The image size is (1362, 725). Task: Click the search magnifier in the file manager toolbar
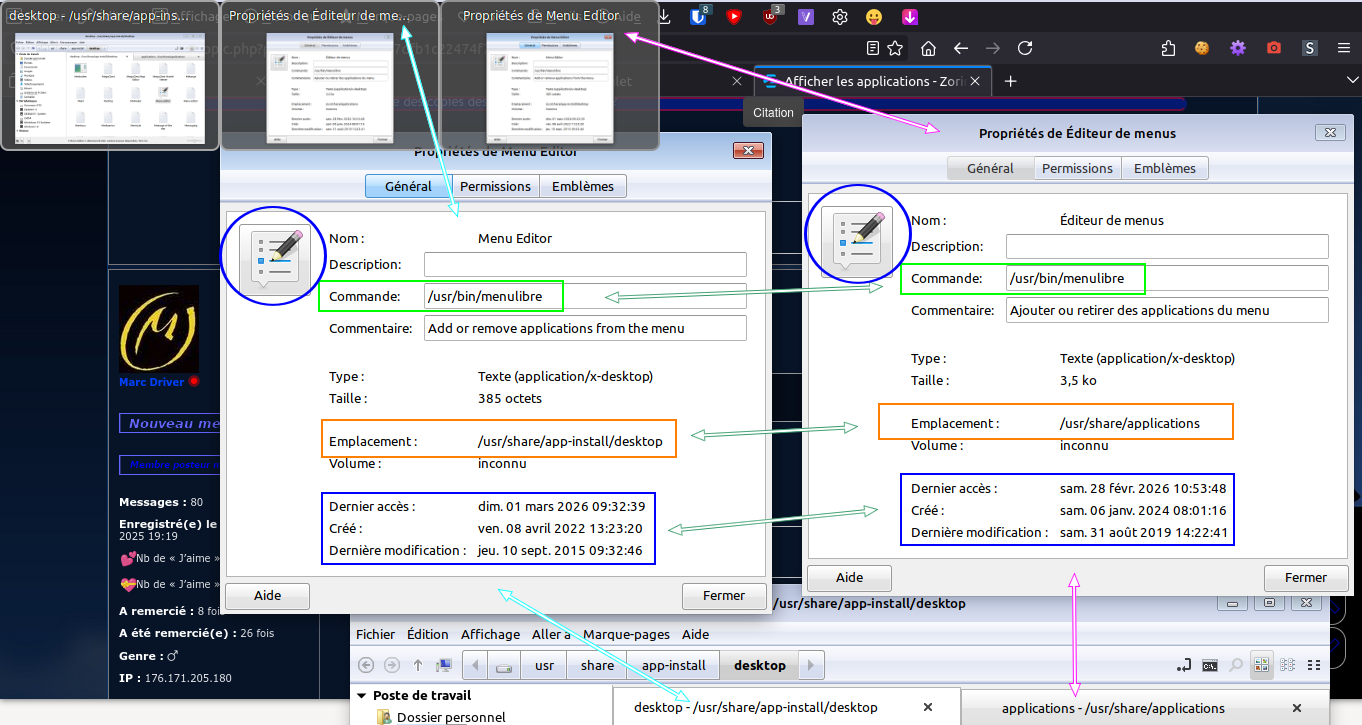pos(1236,665)
